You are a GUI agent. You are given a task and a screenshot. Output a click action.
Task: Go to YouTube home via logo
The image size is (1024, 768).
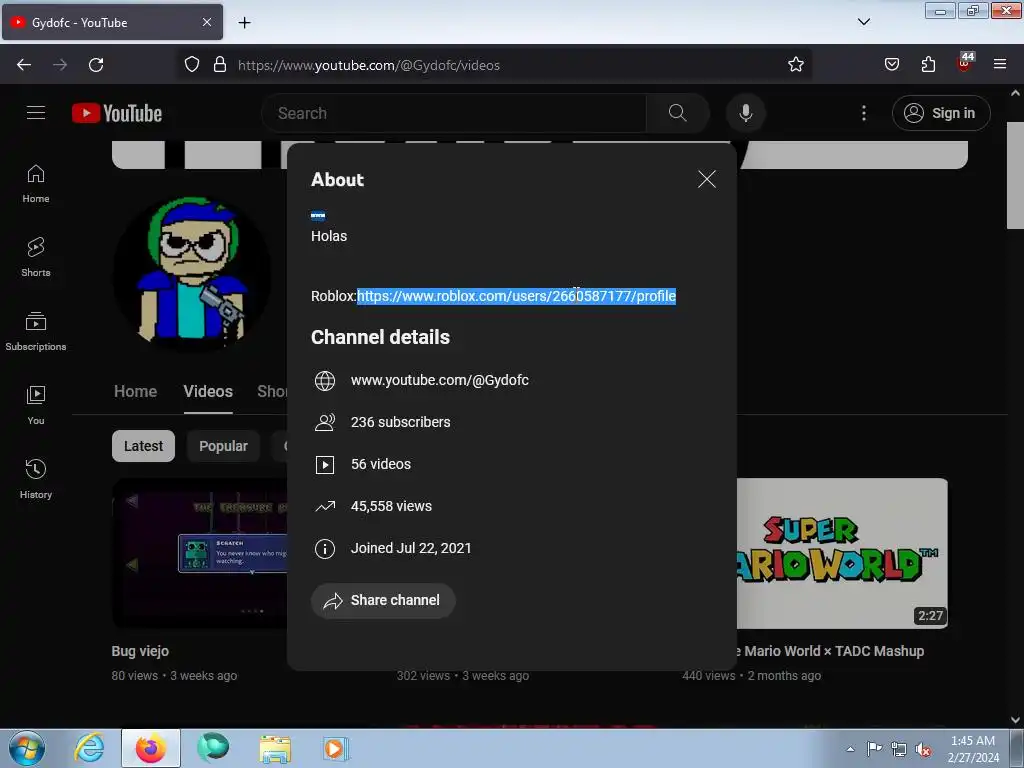tap(117, 113)
